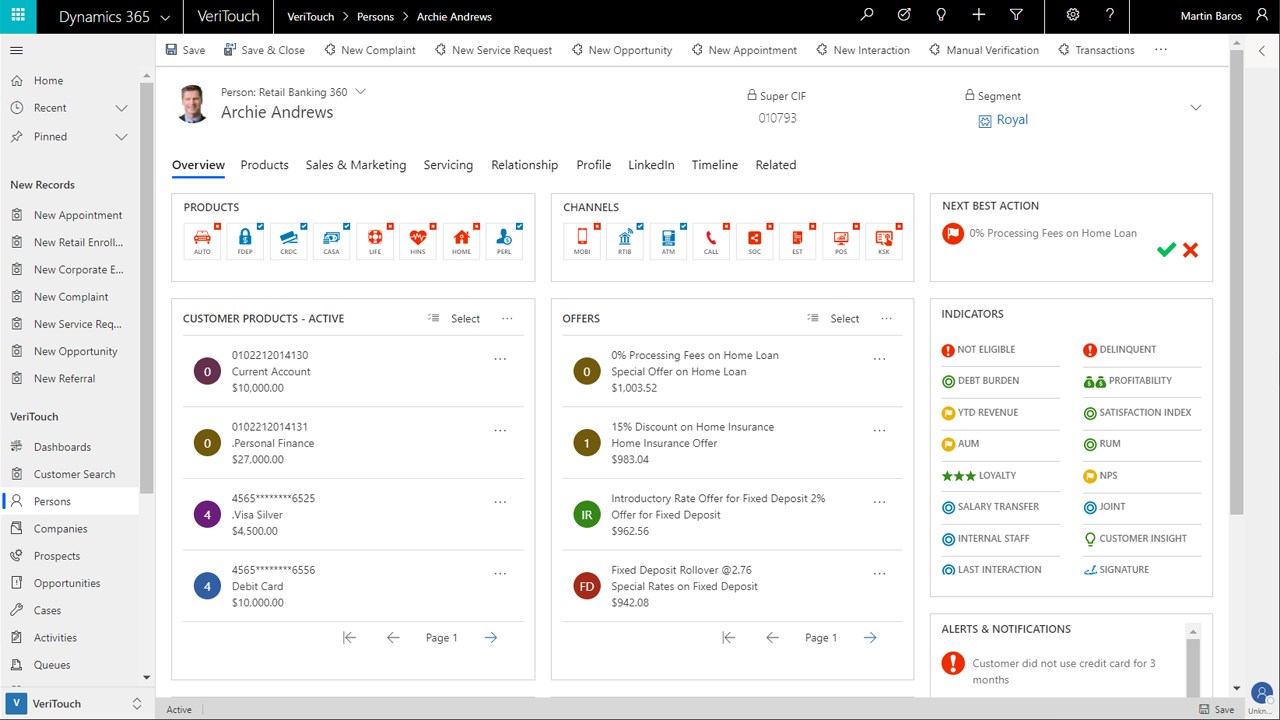Viewport: 1280px width, 720px height.
Task: Select the HINS product tile
Action: [x=418, y=240]
